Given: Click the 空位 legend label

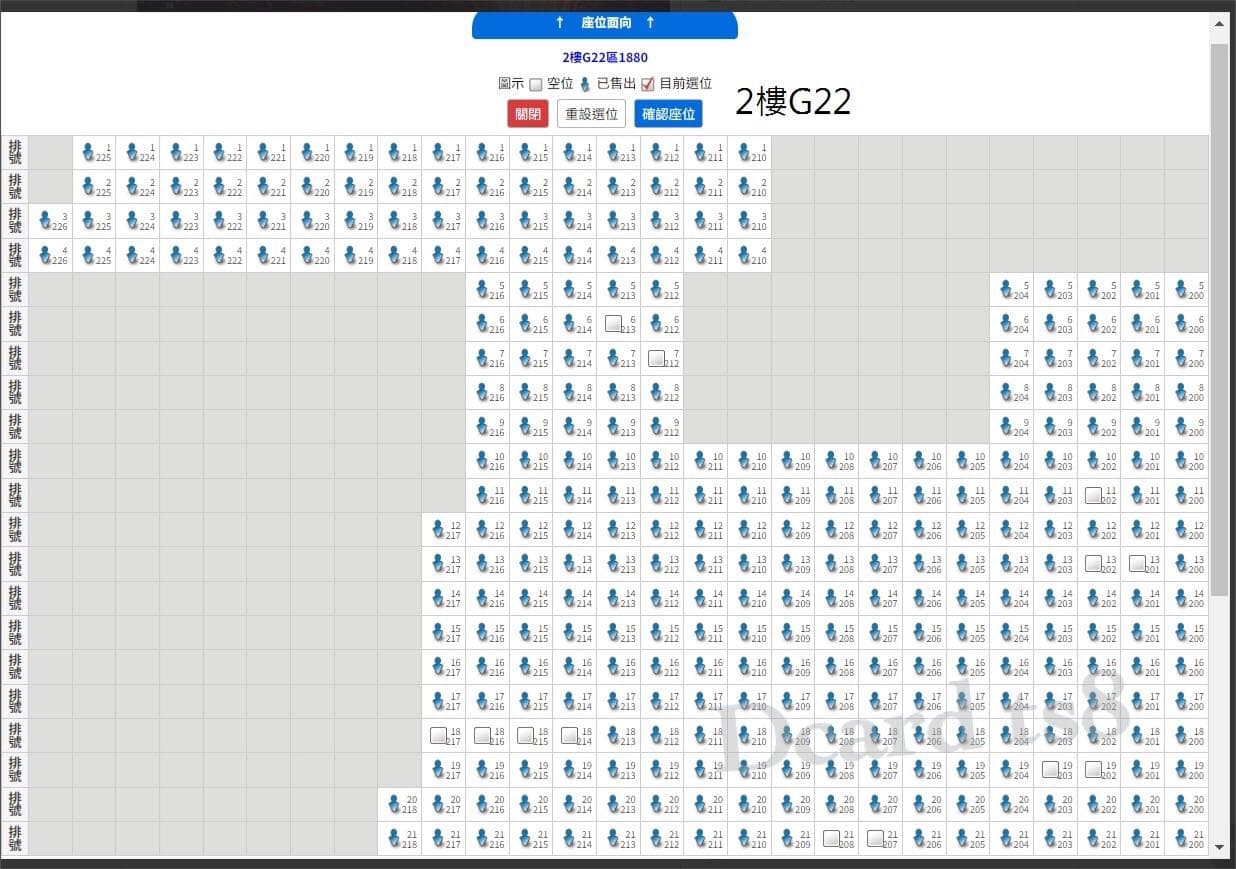Looking at the screenshot, I should click(x=560, y=84).
